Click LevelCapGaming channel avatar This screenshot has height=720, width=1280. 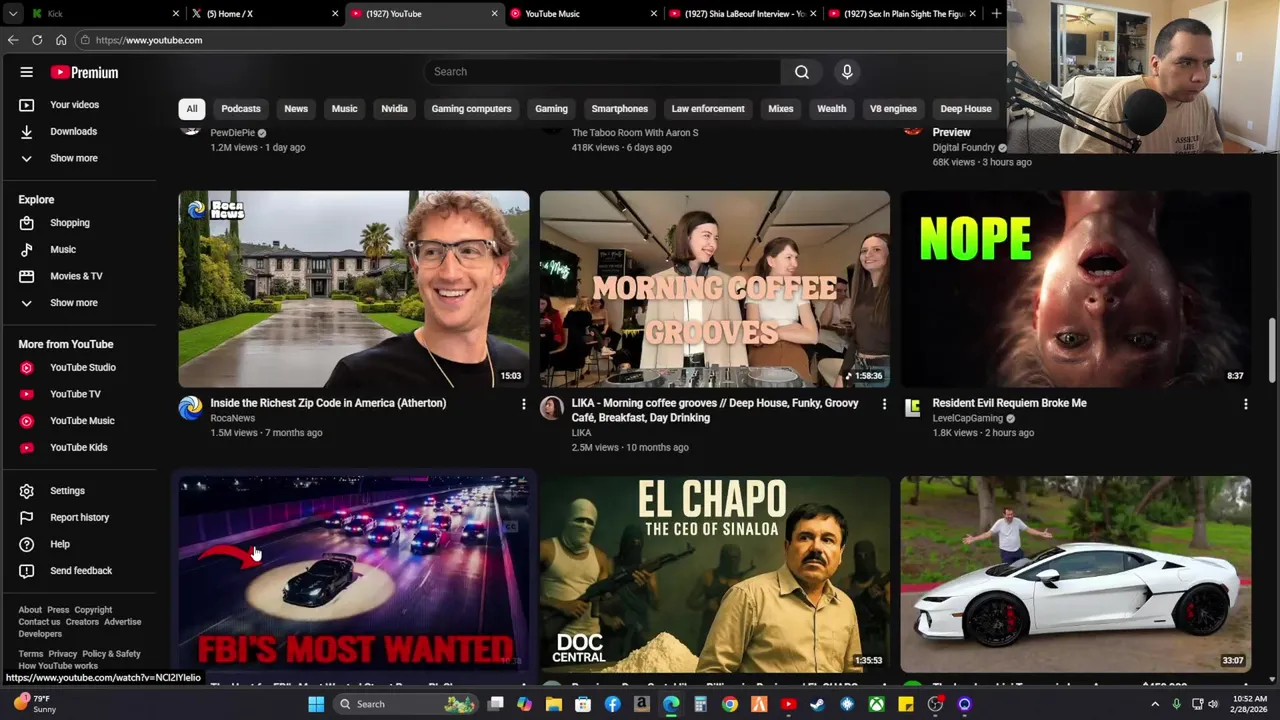[912, 408]
